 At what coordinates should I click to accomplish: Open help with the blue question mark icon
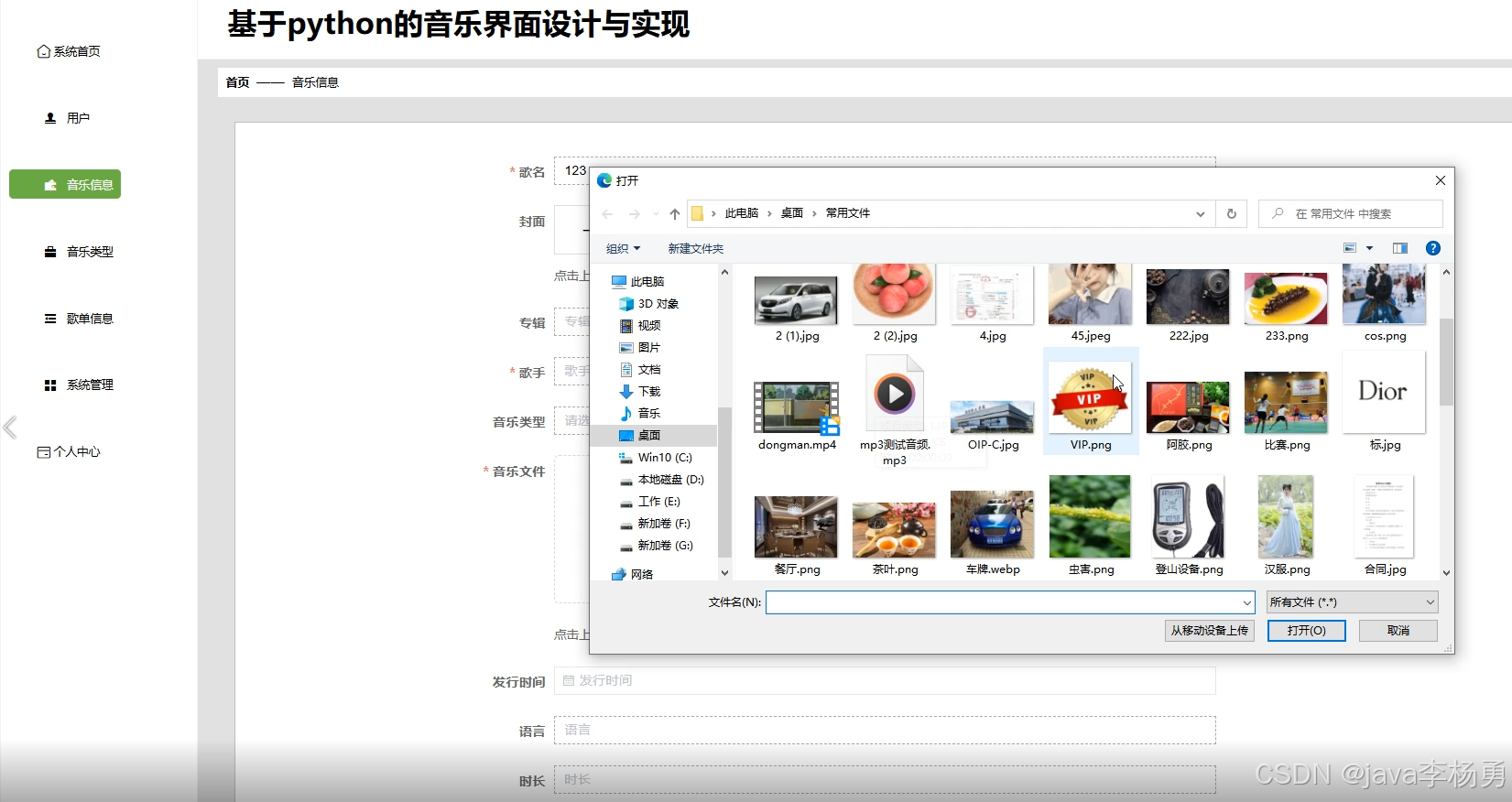[x=1433, y=248]
